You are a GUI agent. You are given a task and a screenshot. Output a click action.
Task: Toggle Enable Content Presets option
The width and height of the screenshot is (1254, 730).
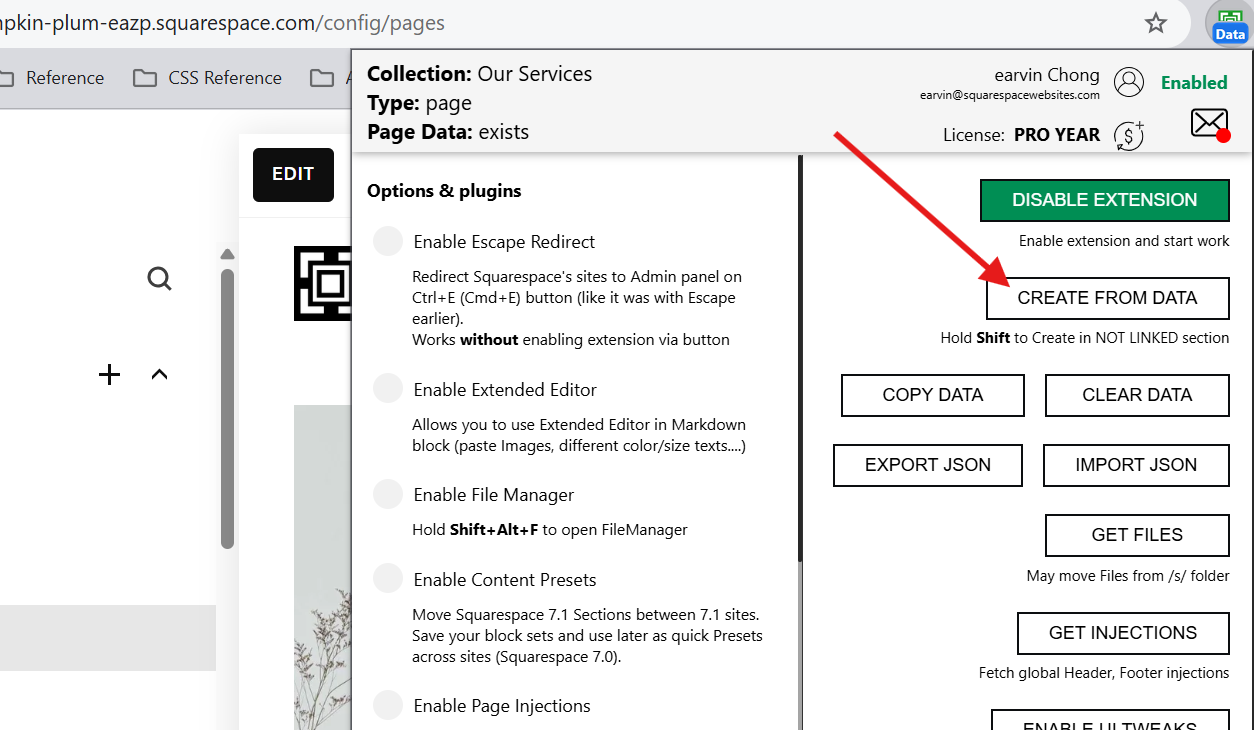coord(388,579)
